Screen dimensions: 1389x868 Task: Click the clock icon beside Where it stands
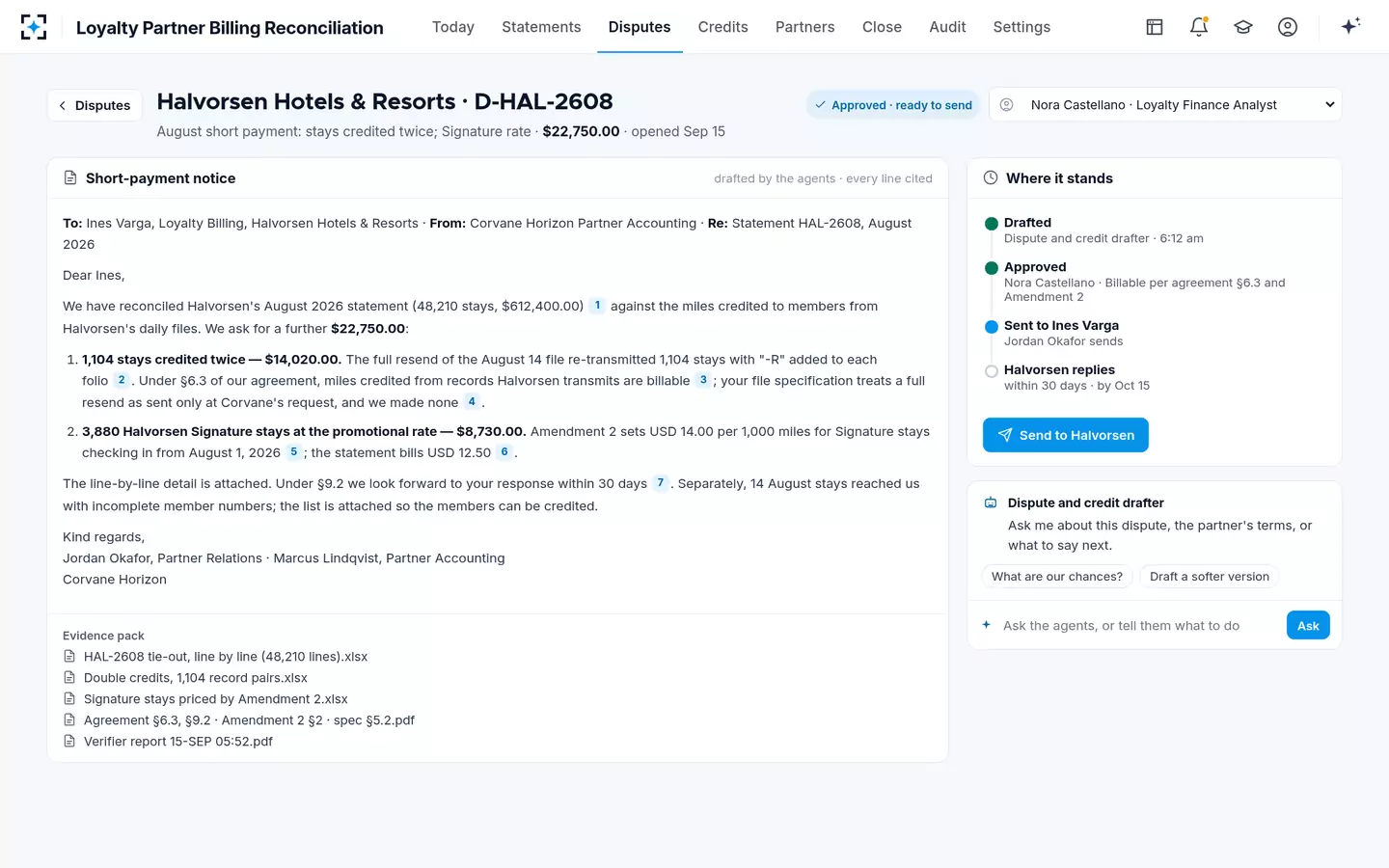(991, 178)
